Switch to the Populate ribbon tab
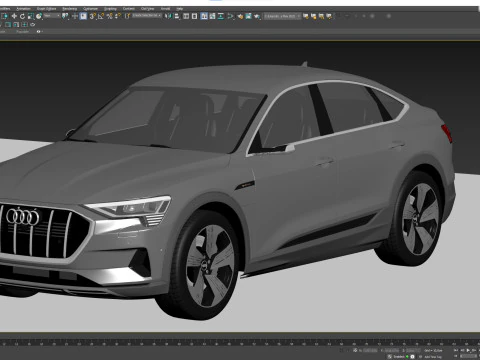 (22, 32)
